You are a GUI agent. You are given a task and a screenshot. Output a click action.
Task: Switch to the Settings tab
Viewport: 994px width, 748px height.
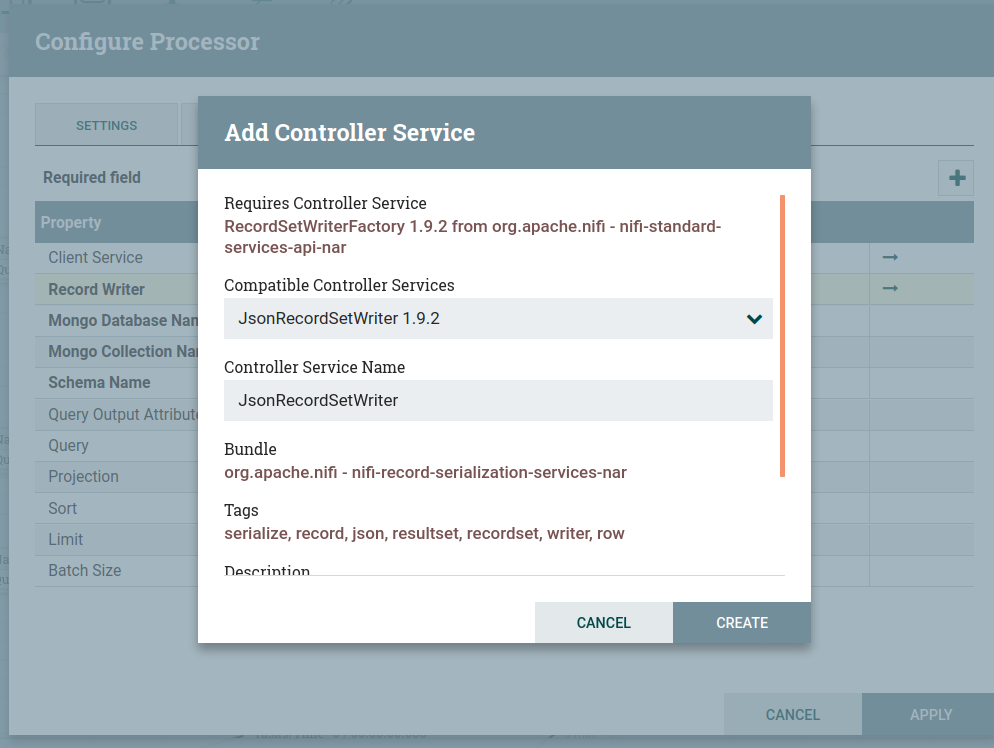tap(106, 125)
